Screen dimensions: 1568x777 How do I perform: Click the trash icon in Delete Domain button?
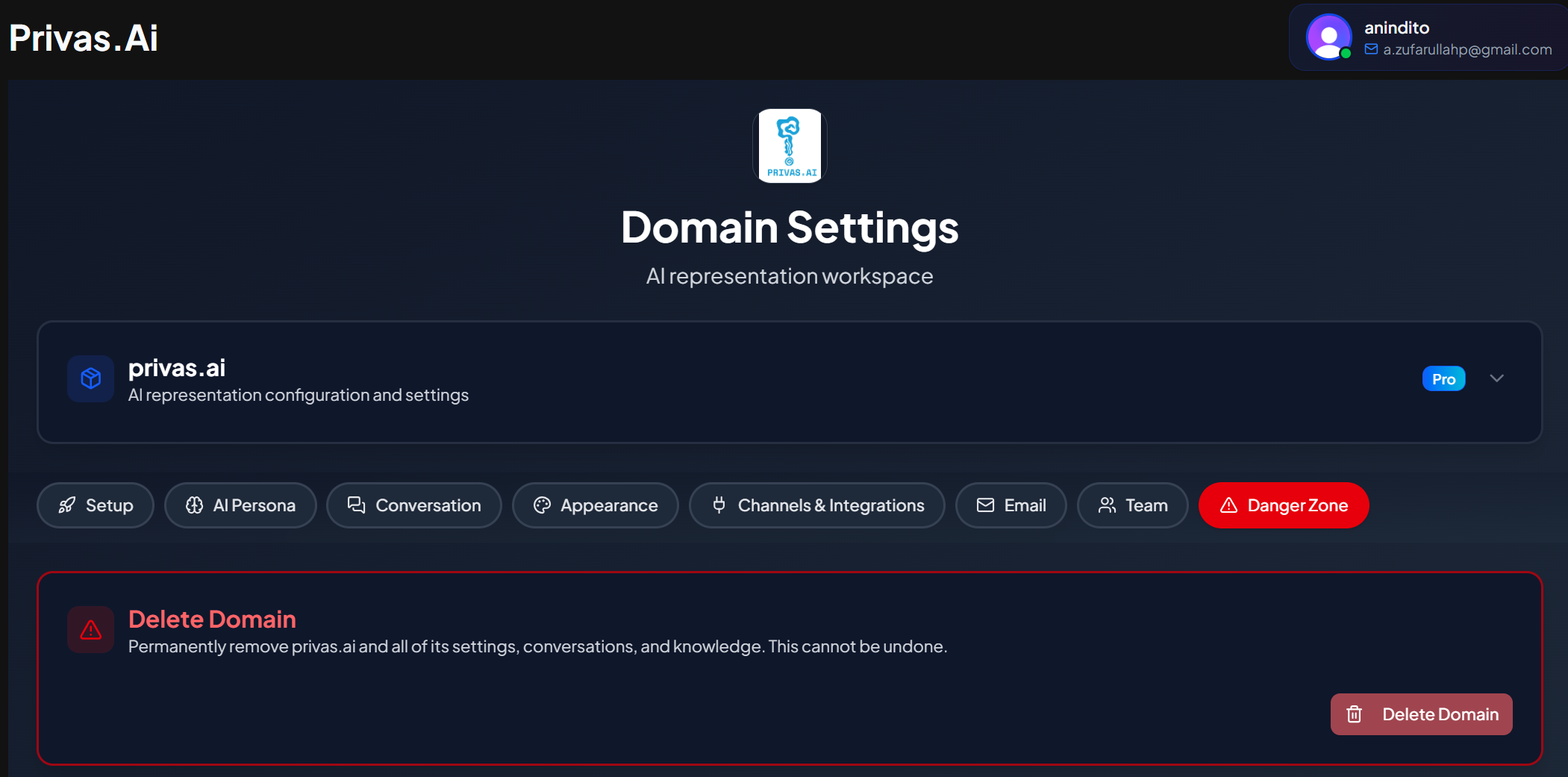1354,714
